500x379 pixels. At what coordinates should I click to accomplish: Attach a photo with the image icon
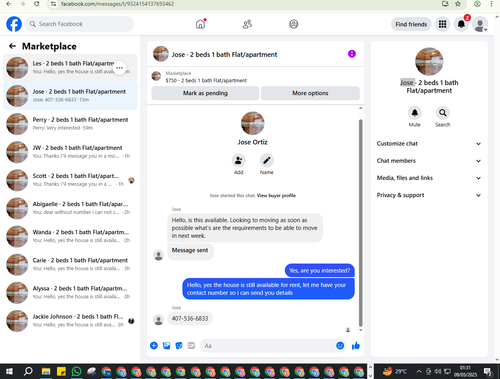(x=166, y=346)
